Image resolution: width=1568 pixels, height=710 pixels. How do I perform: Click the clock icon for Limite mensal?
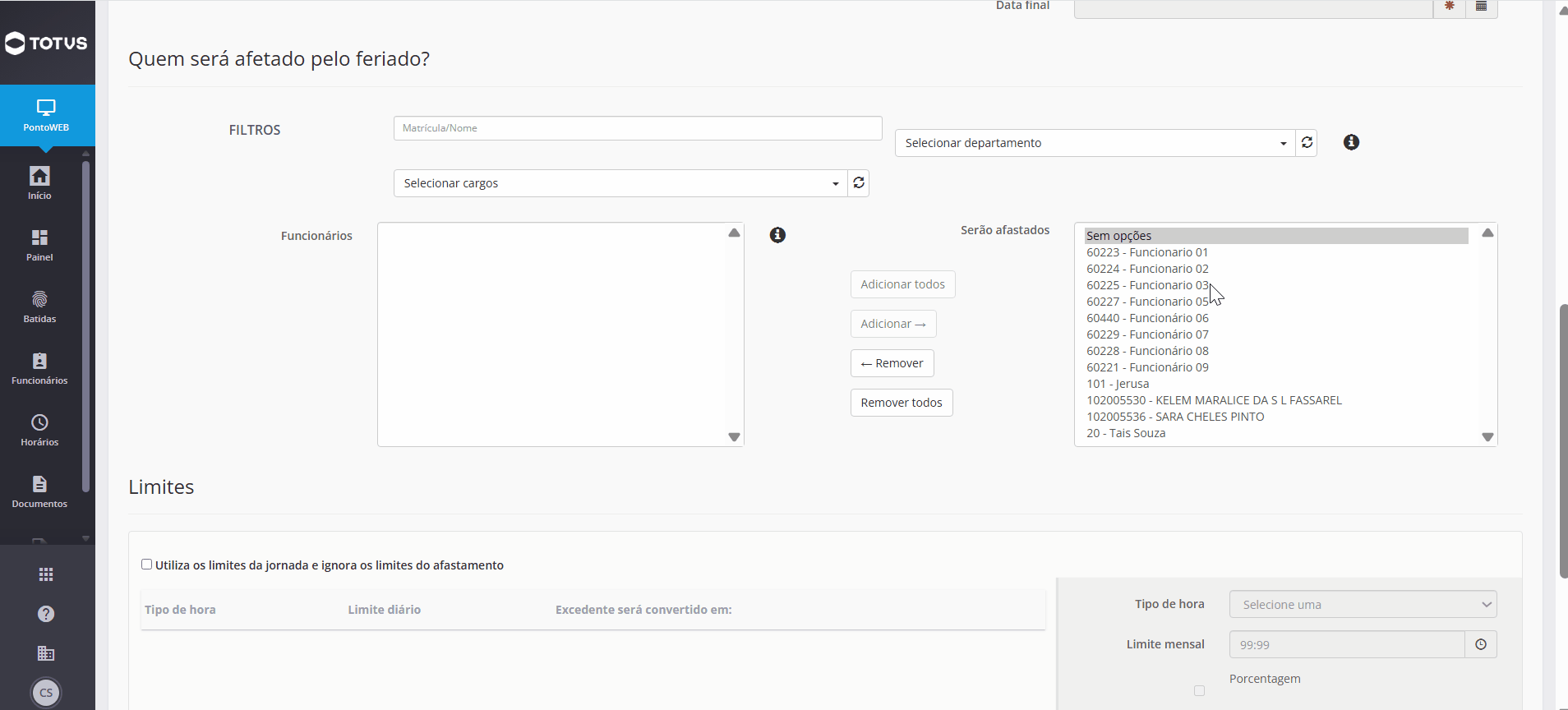coord(1481,644)
